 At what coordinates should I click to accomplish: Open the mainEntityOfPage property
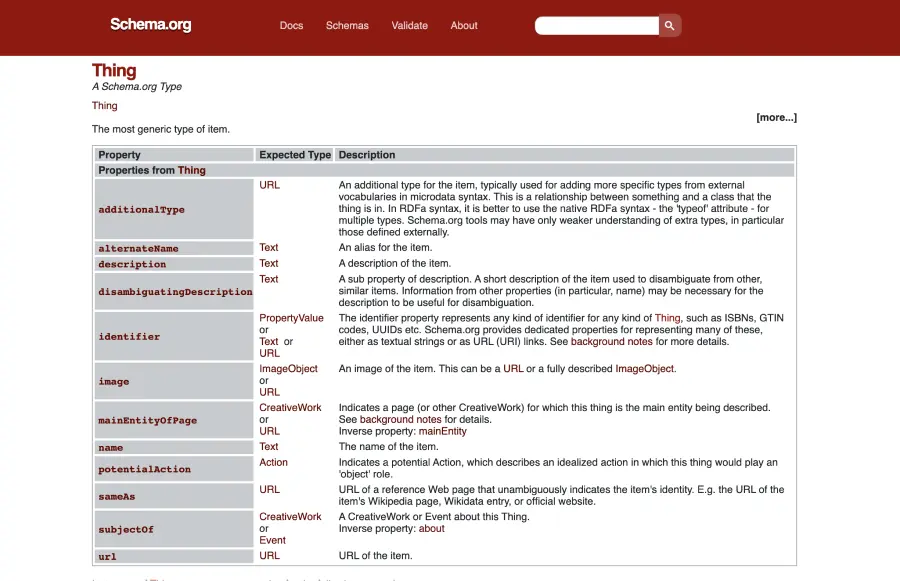148,420
